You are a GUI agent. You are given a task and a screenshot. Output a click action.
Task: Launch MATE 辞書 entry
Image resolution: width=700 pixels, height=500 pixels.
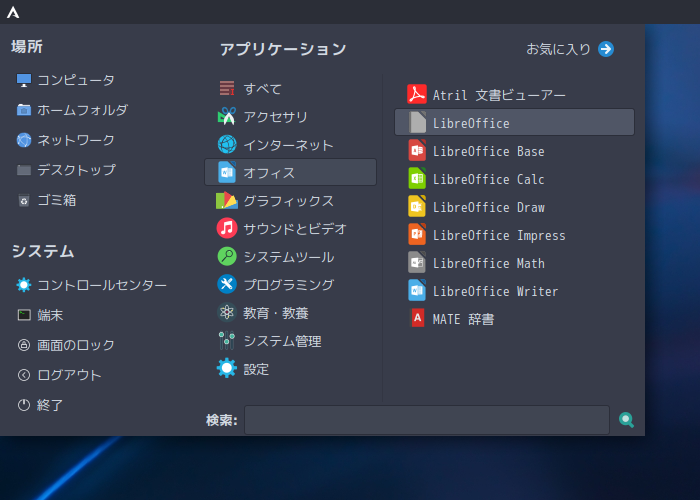pyautogui.click(x=514, y=318)
